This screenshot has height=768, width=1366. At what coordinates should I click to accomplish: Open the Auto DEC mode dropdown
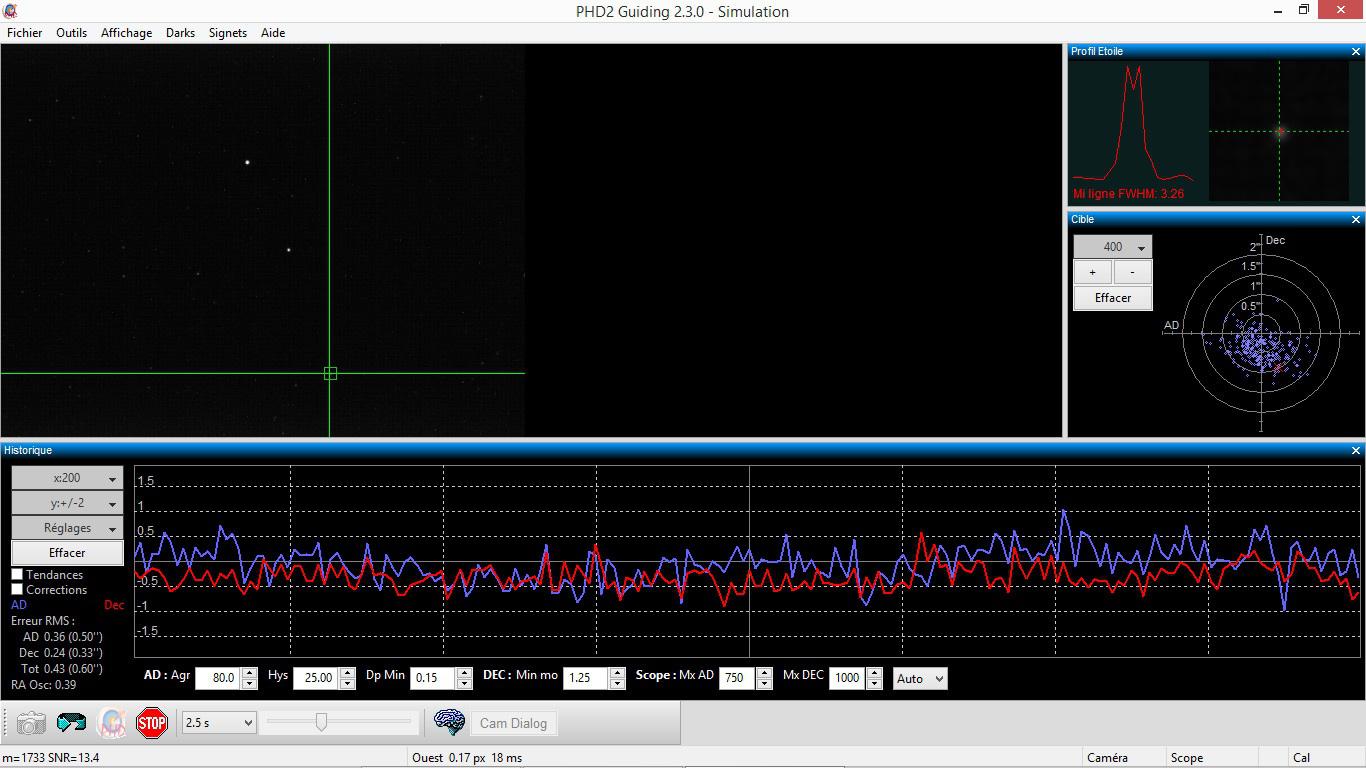[919, 678]
